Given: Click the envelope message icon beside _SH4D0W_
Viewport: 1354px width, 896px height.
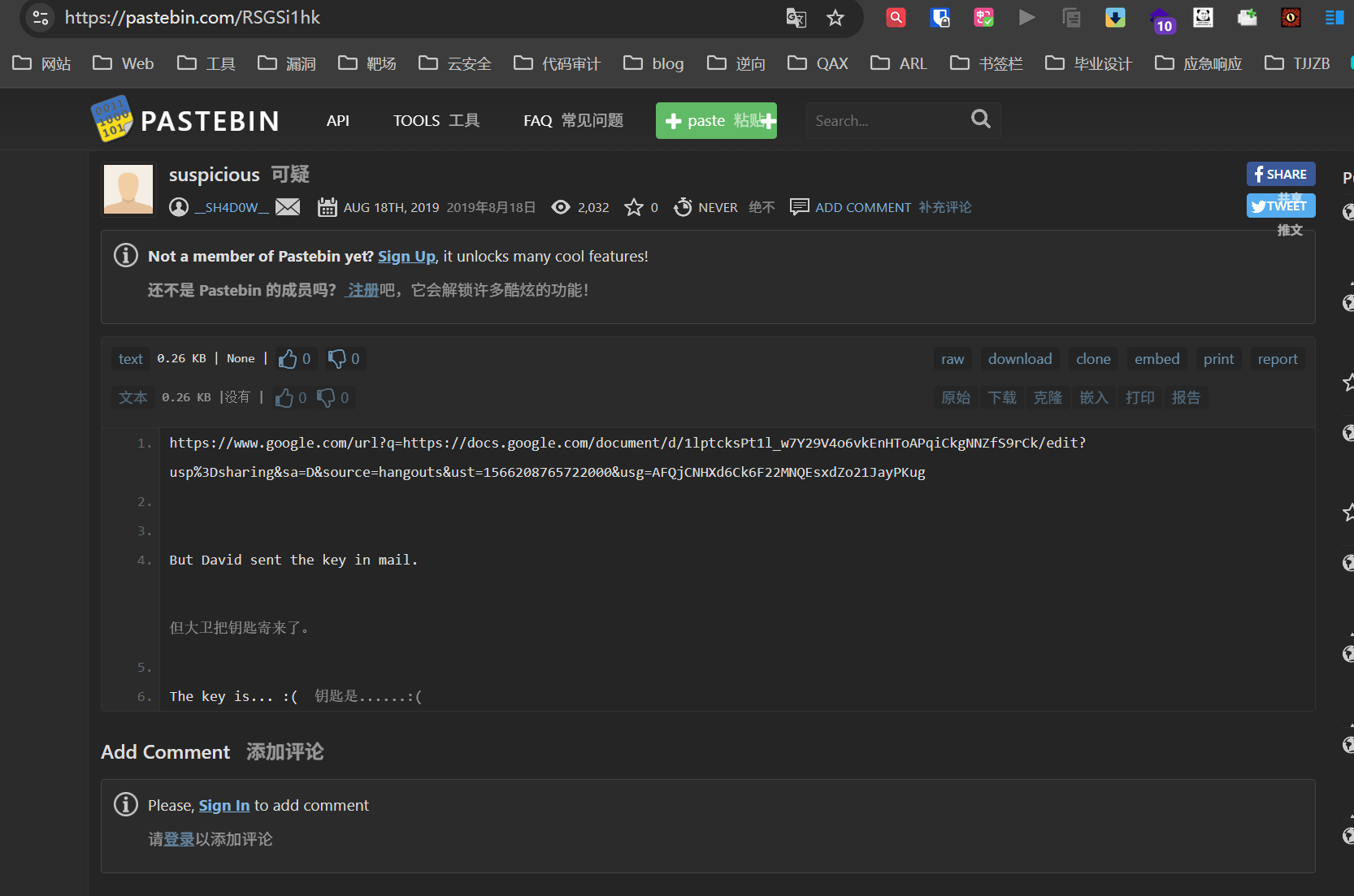Looking at the screenshot, I should click(x=288, y=207).
